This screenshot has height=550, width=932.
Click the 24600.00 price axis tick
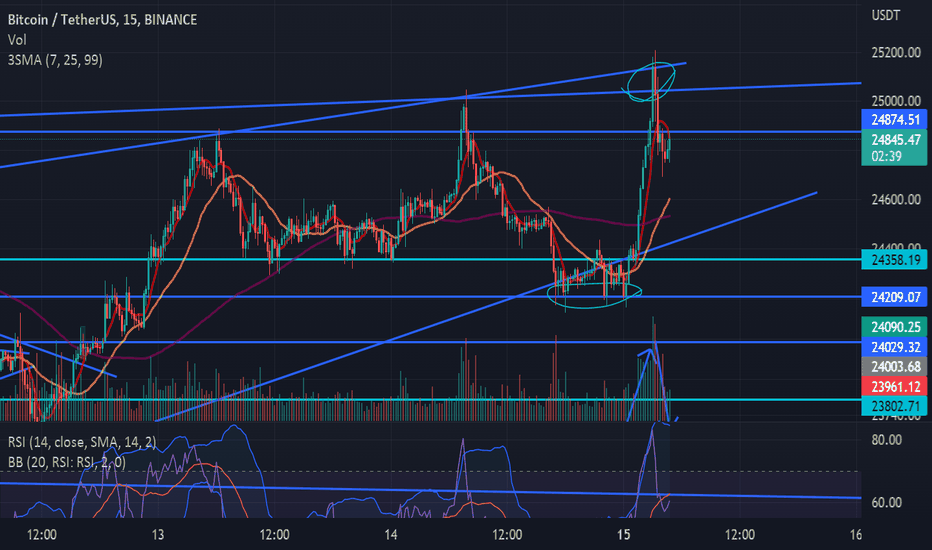[x=896, y=200]
